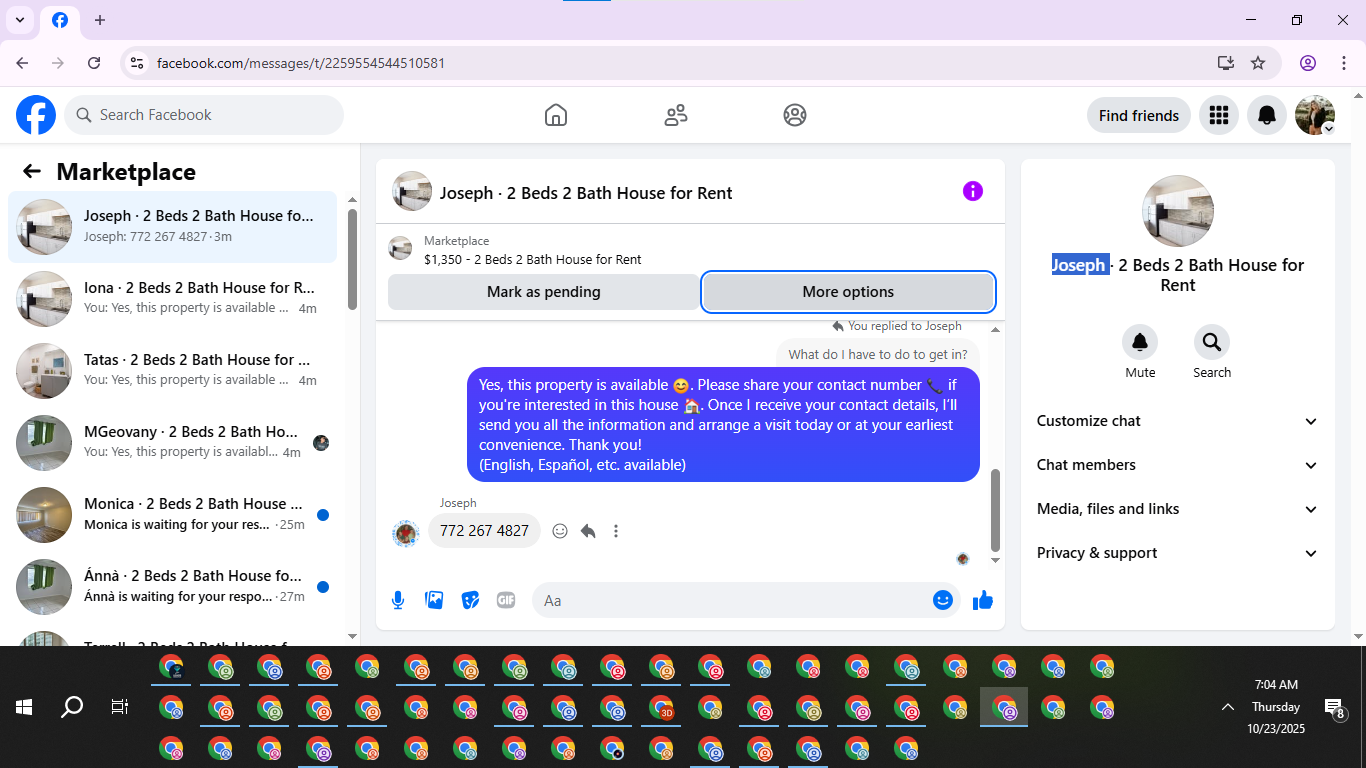1366x768 pixels.
Task: Open the Chrome three-dot menu
Action: pos(1344,63)
